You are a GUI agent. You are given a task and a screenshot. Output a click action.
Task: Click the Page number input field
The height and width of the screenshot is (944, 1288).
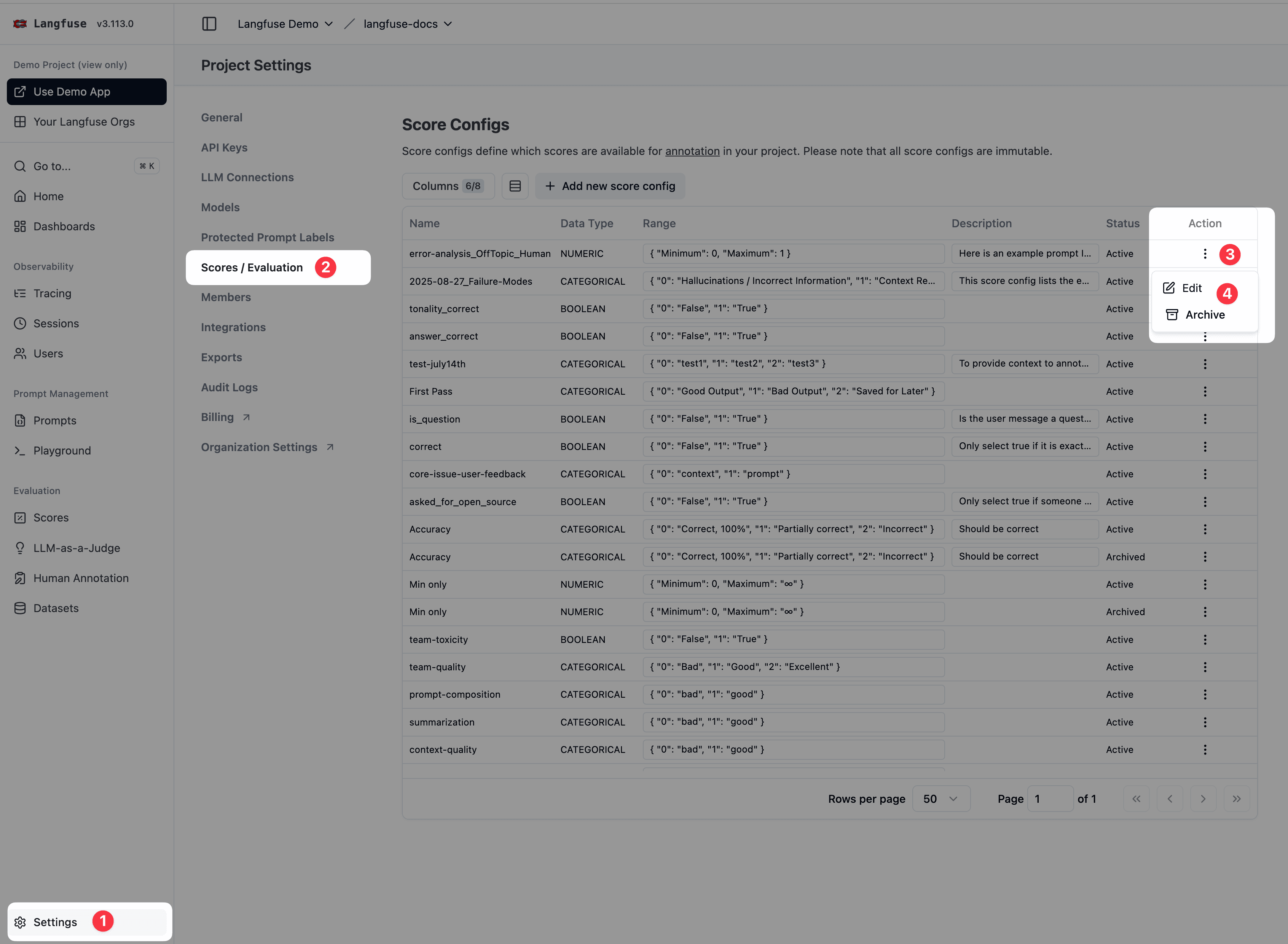click(1050, 798)
